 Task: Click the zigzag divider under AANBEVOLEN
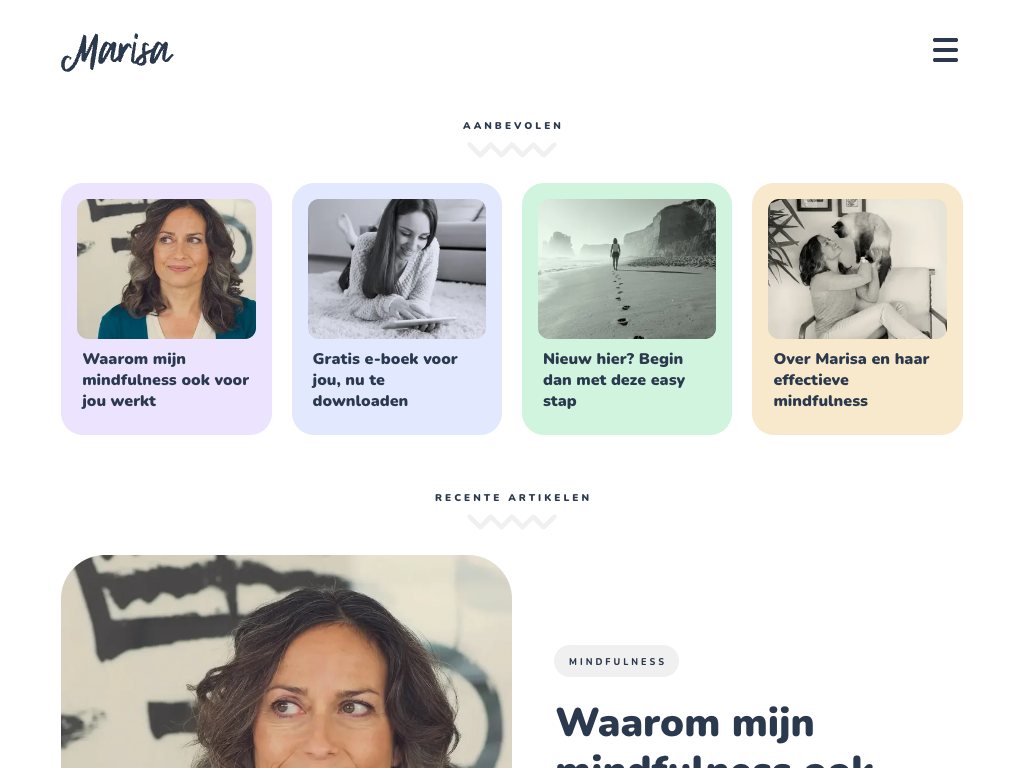pyautogui.click(x=512, y=150)
